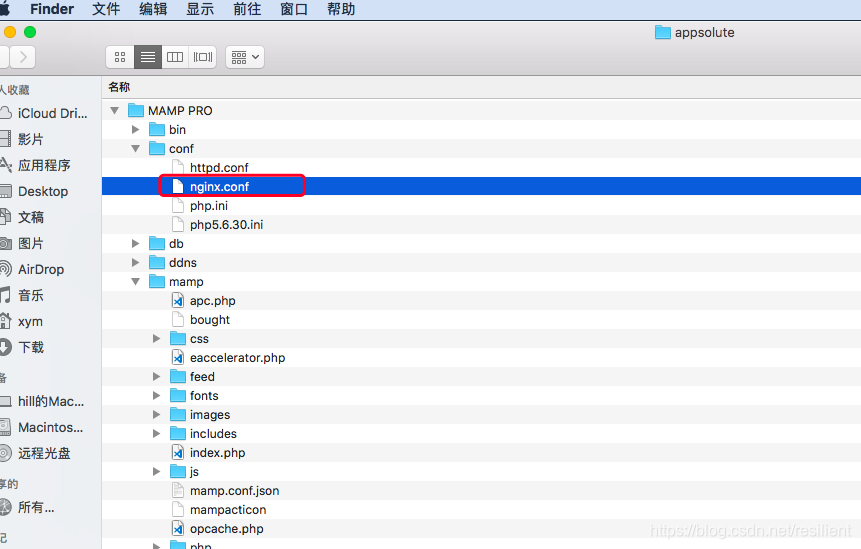Expand the images folder
This screenshot has width=861, height=549.
[x=156, y=415]
